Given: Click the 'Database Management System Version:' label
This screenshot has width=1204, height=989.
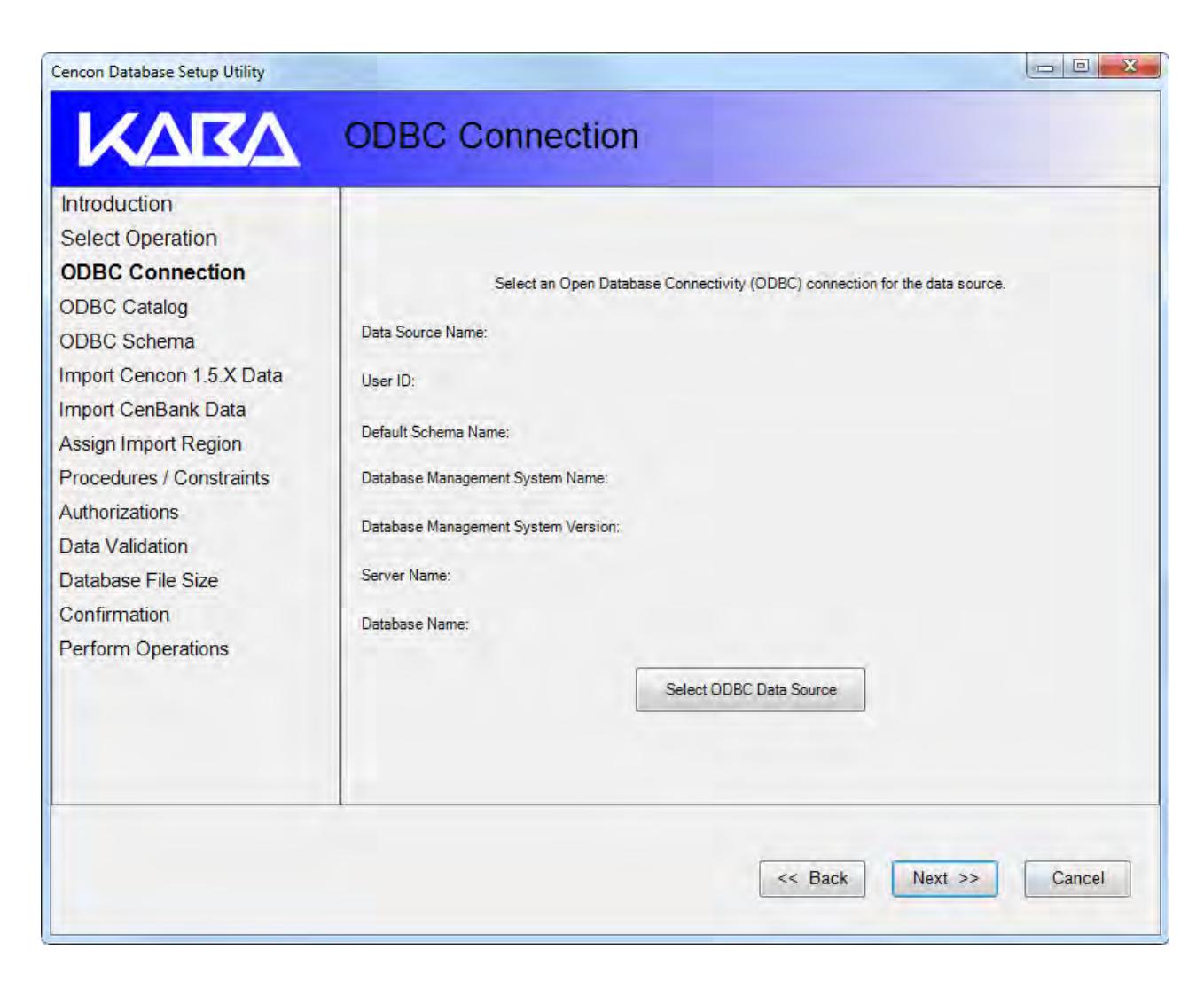Looking at the screenshot, I should click(490, 527).
